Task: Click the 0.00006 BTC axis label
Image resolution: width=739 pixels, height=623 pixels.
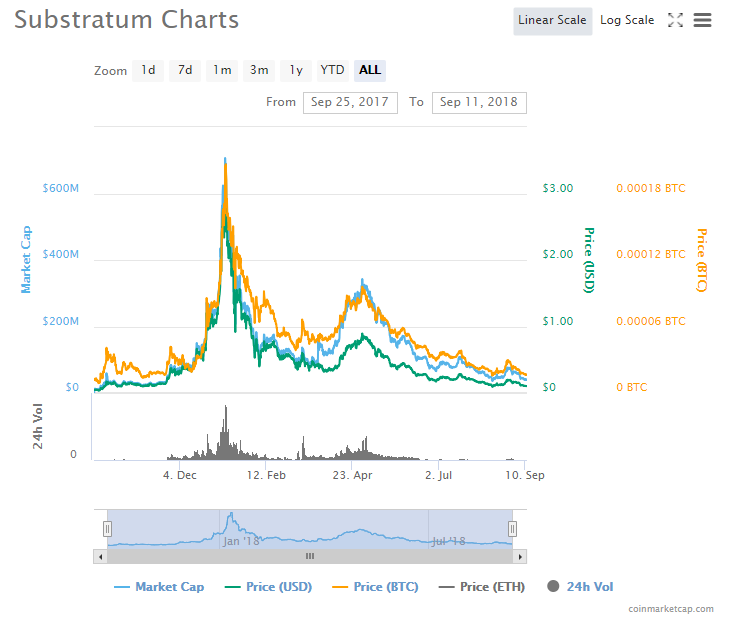Action: 651,321
